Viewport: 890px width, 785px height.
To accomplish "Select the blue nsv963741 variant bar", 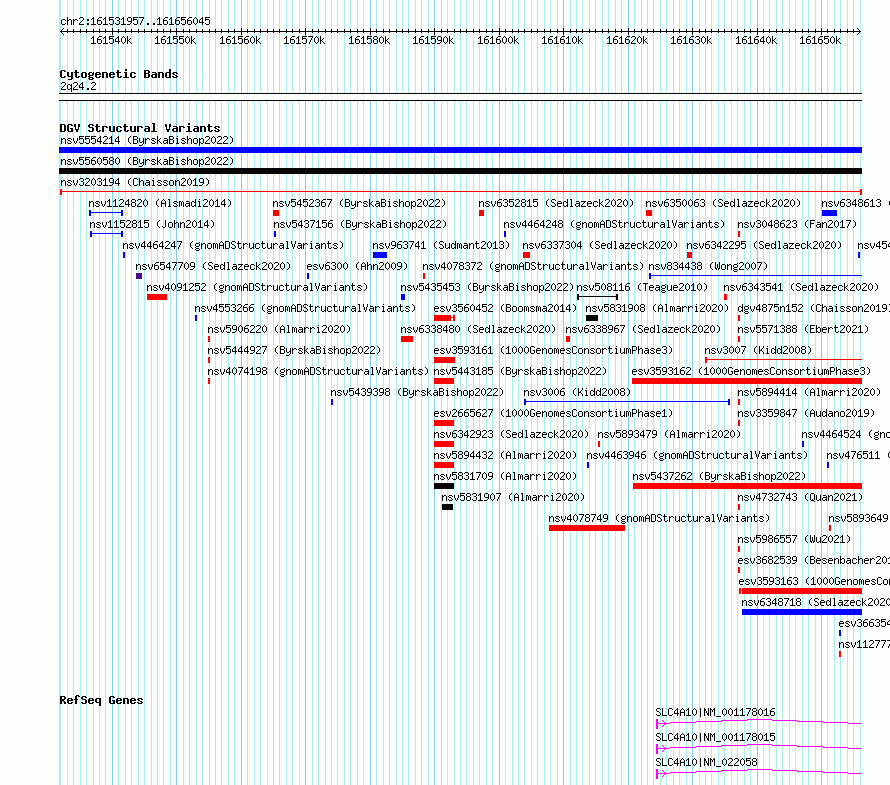I will 380,255.
